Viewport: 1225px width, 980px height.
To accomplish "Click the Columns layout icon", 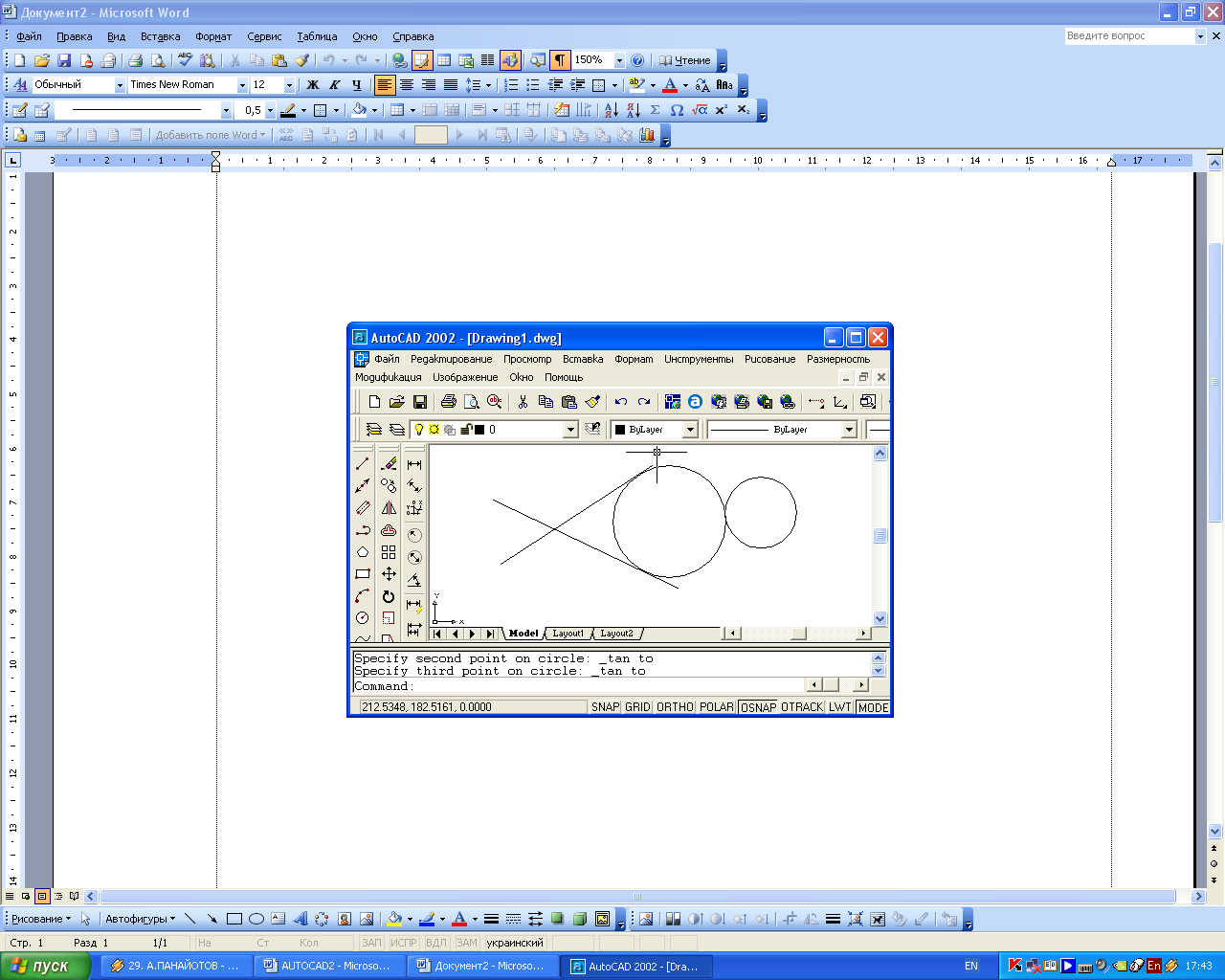I will (487, 60).
